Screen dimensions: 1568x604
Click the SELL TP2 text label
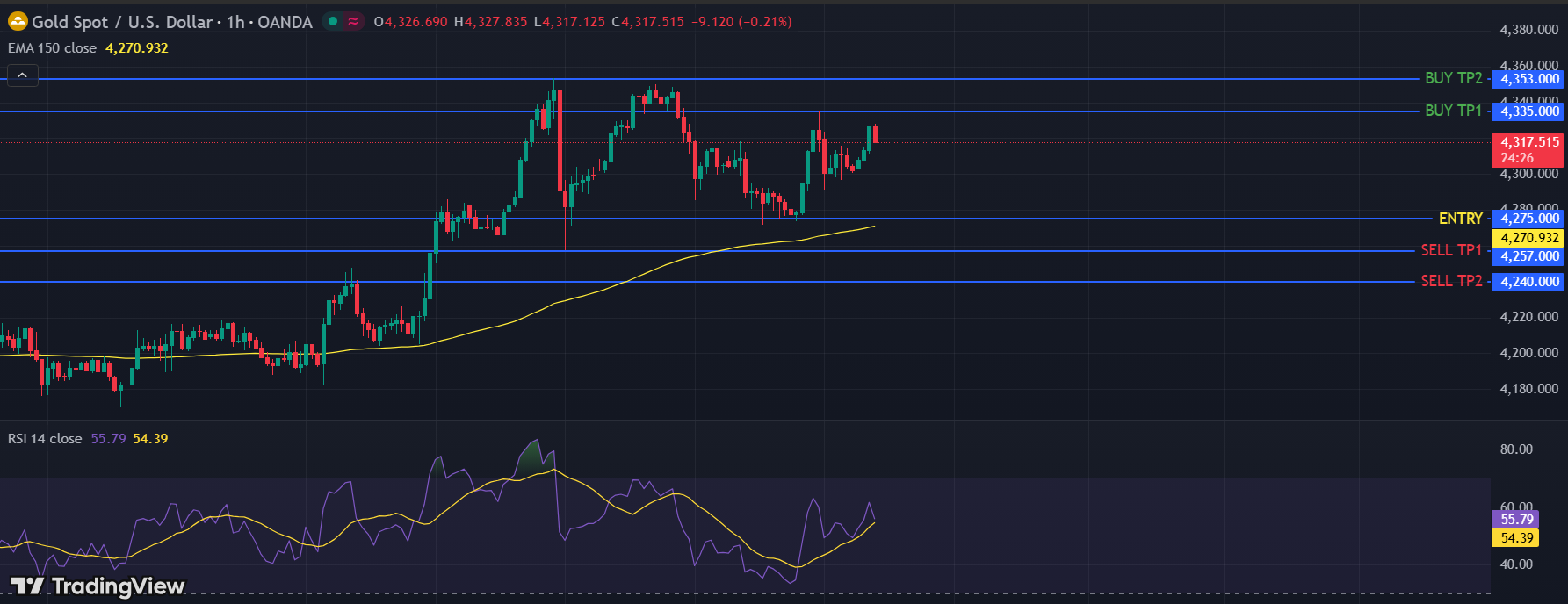click(x=1451, y=281)
